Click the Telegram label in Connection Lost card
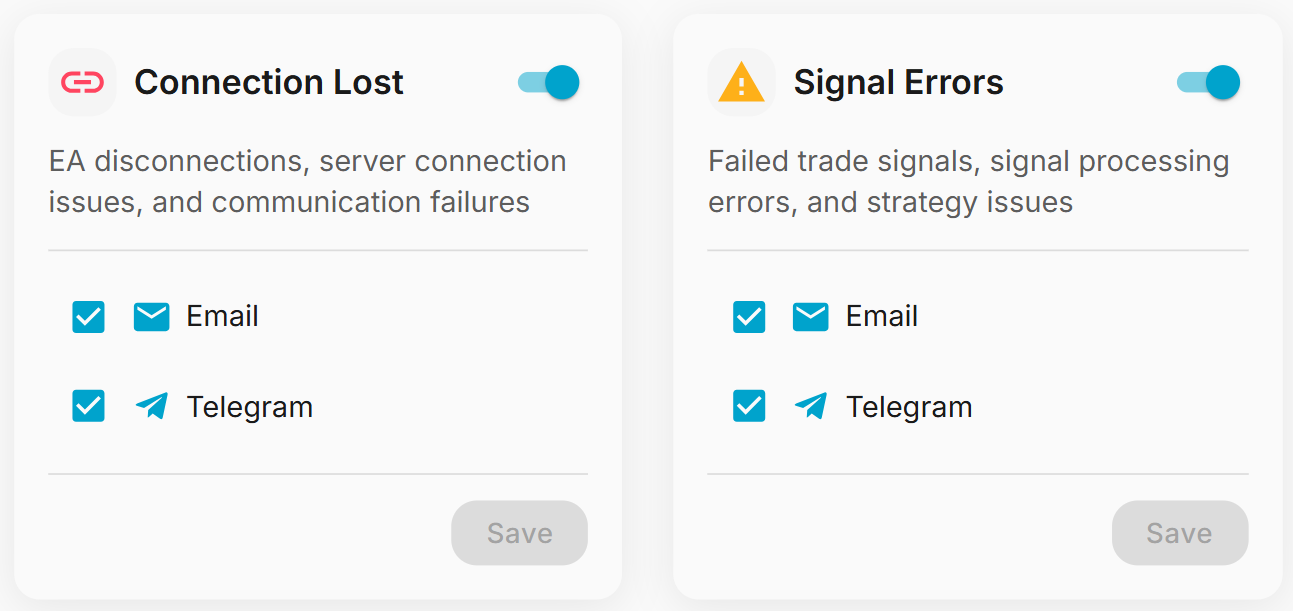Viewport: 1293px width, 611px height. 249,406
